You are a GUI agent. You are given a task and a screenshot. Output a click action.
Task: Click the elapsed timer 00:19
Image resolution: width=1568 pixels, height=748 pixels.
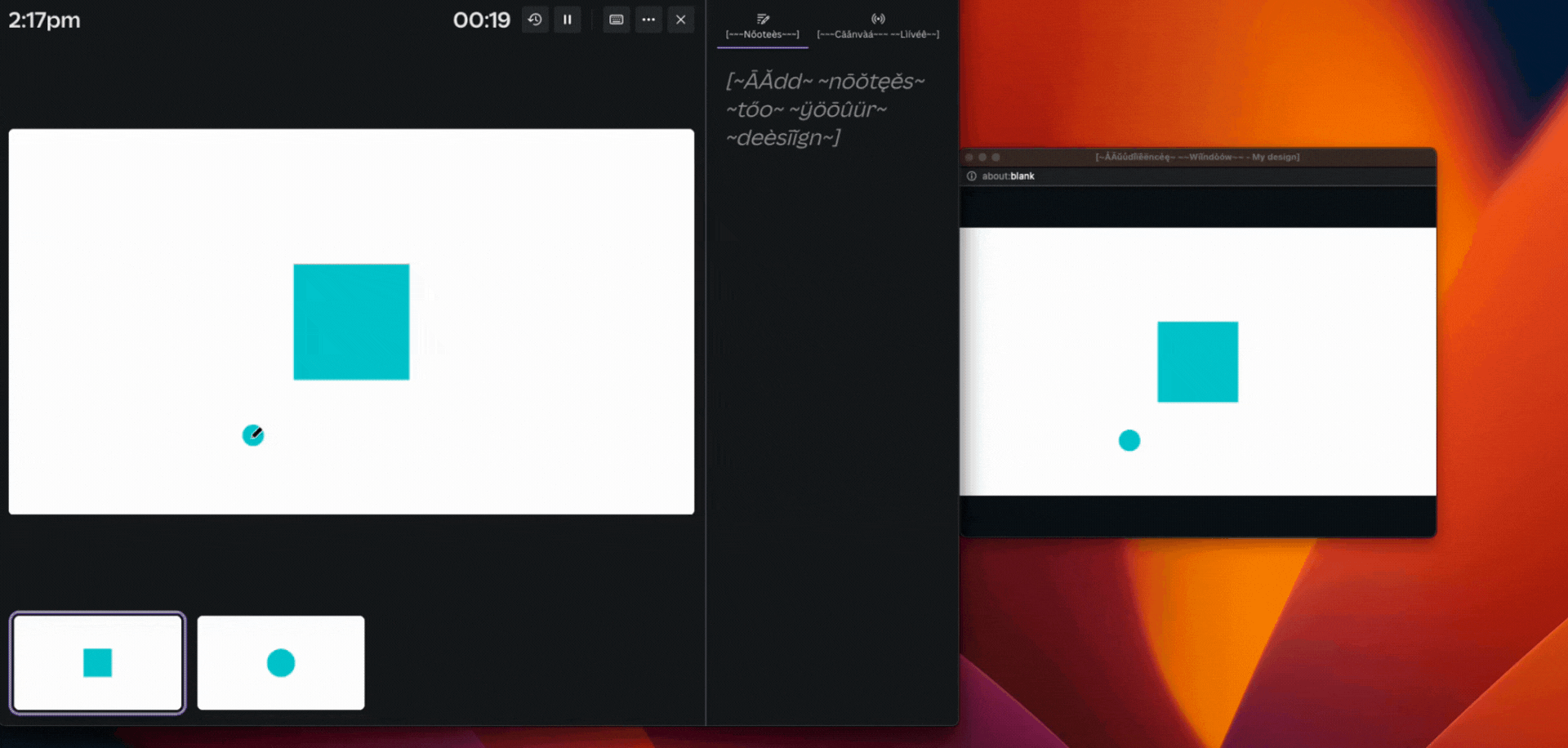click(x=482, y=20)
